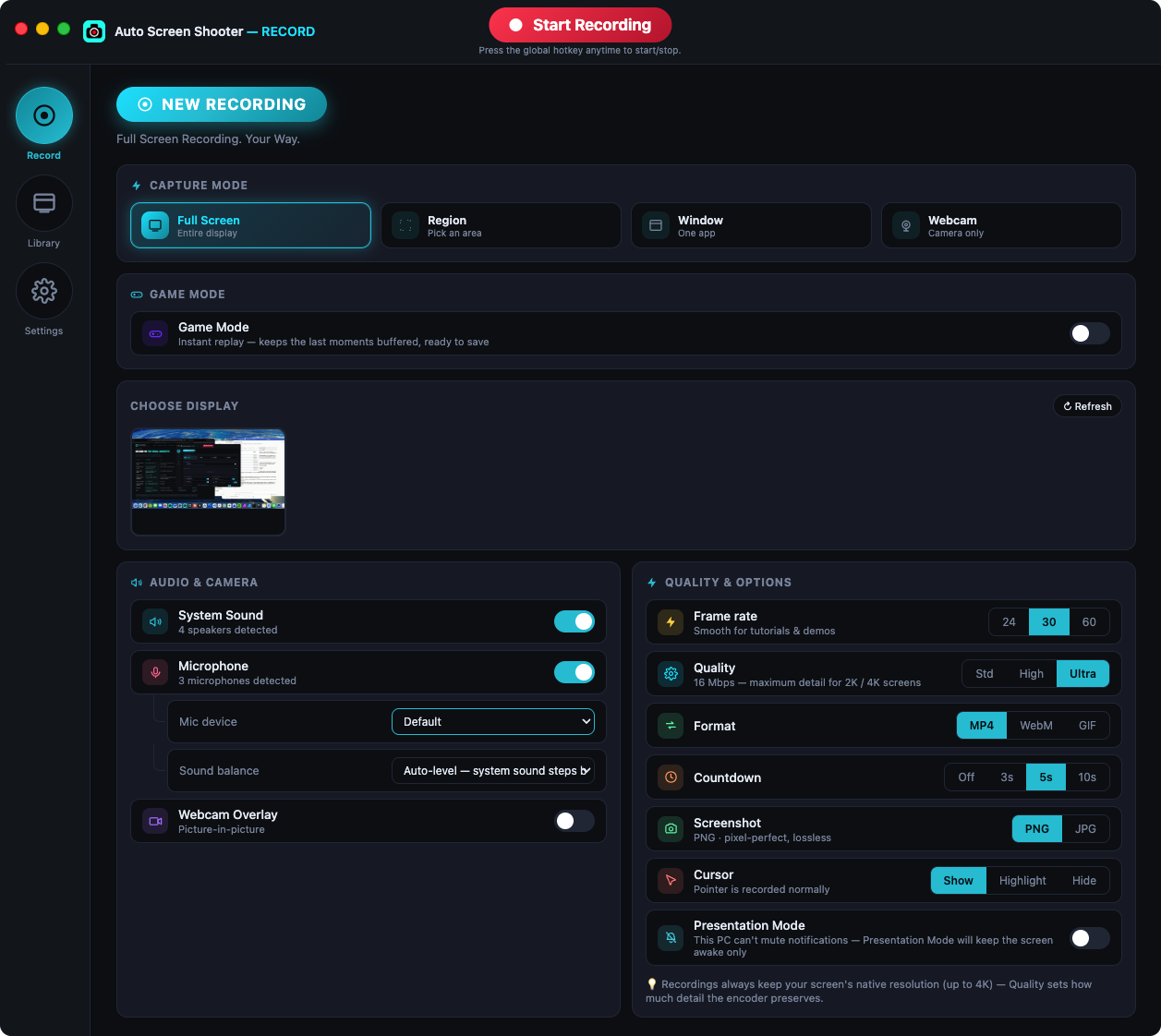
Task: Open the Library section icon
Action: tap(44, 203)
